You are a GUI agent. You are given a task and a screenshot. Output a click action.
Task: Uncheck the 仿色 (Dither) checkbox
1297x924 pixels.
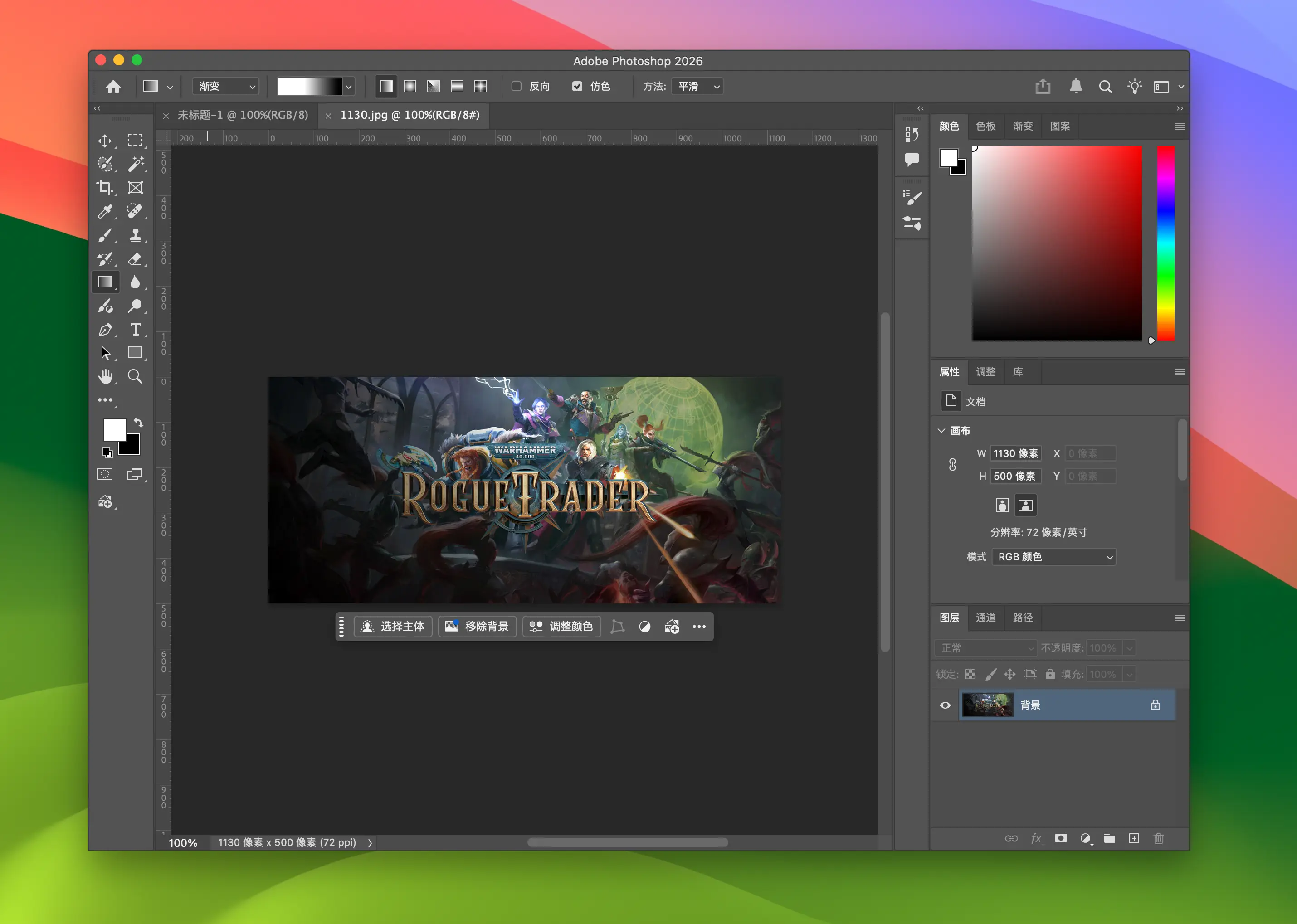(577, 87)
